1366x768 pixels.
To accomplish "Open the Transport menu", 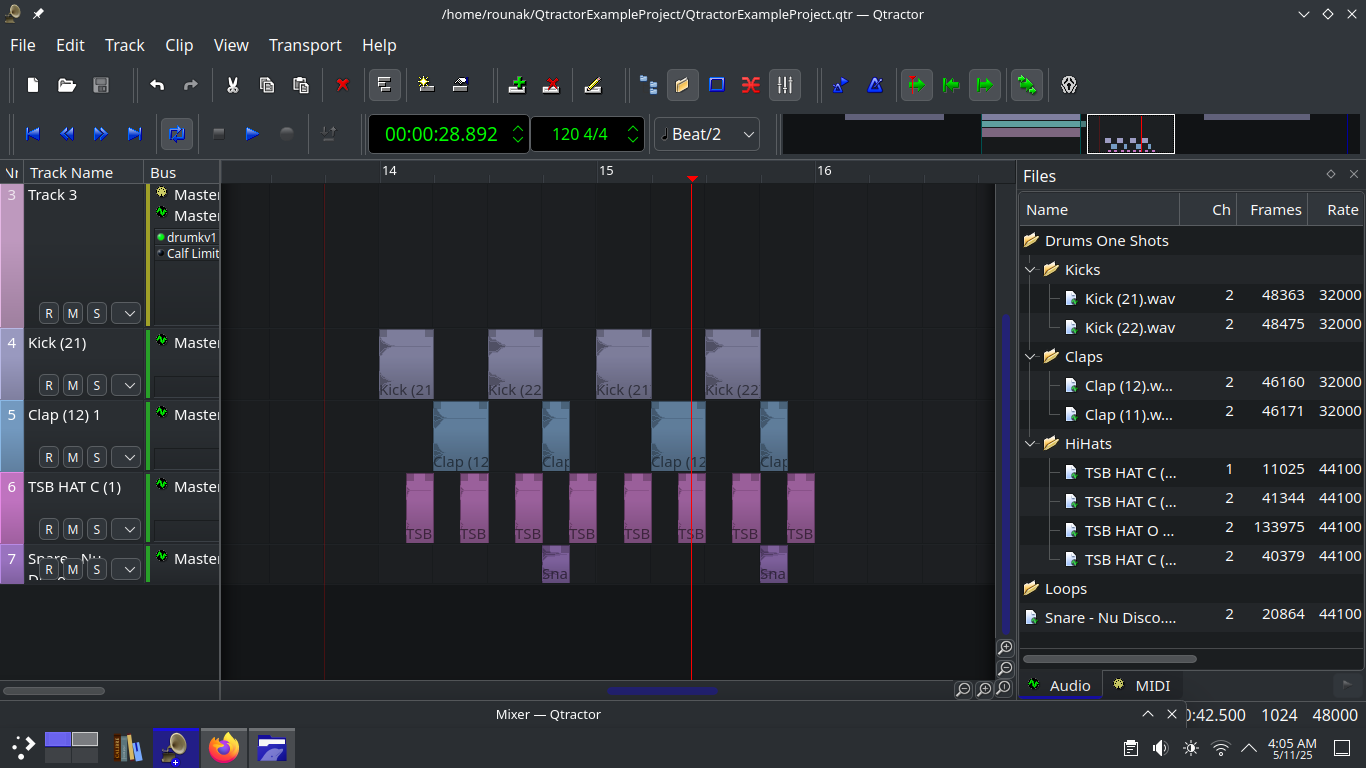I will 305,45.
